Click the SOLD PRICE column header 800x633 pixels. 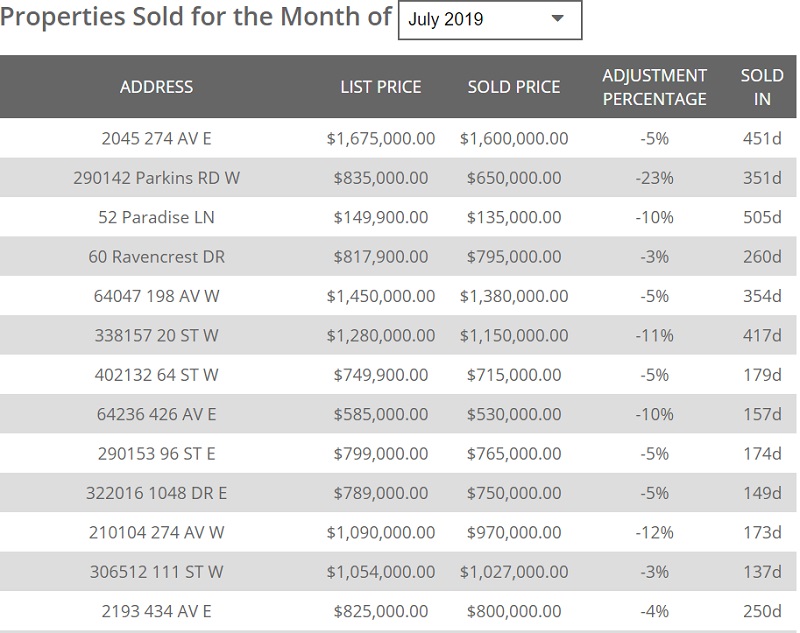tap(514, 87)
